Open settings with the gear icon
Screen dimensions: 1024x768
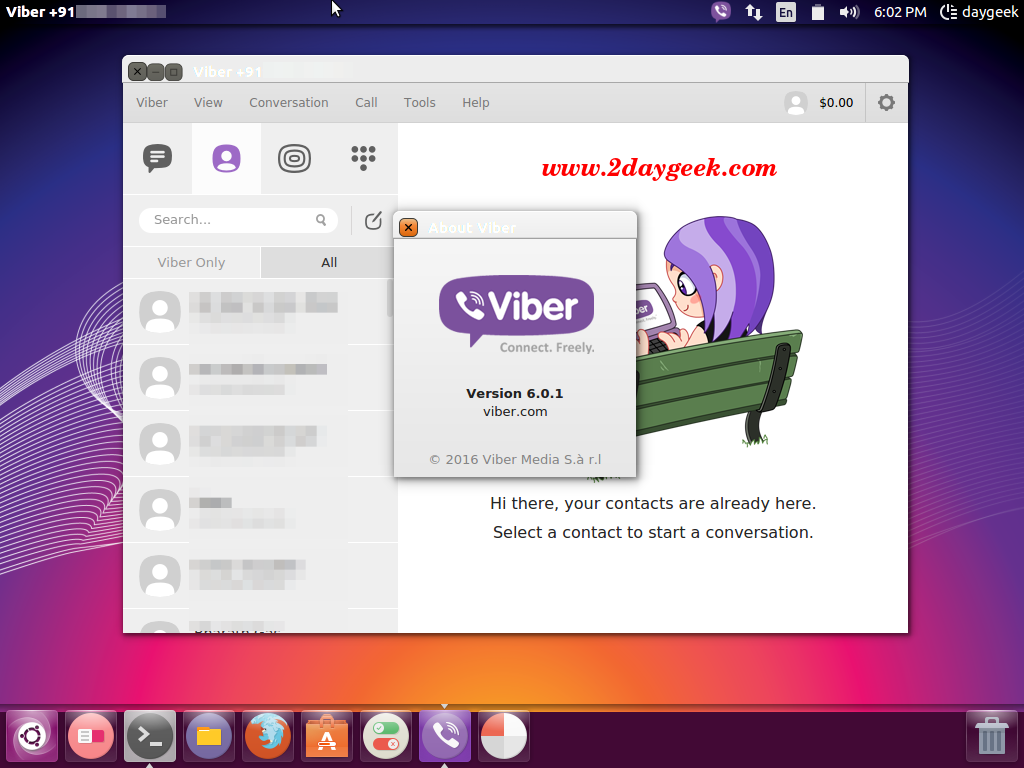click(x=886, y=103)
